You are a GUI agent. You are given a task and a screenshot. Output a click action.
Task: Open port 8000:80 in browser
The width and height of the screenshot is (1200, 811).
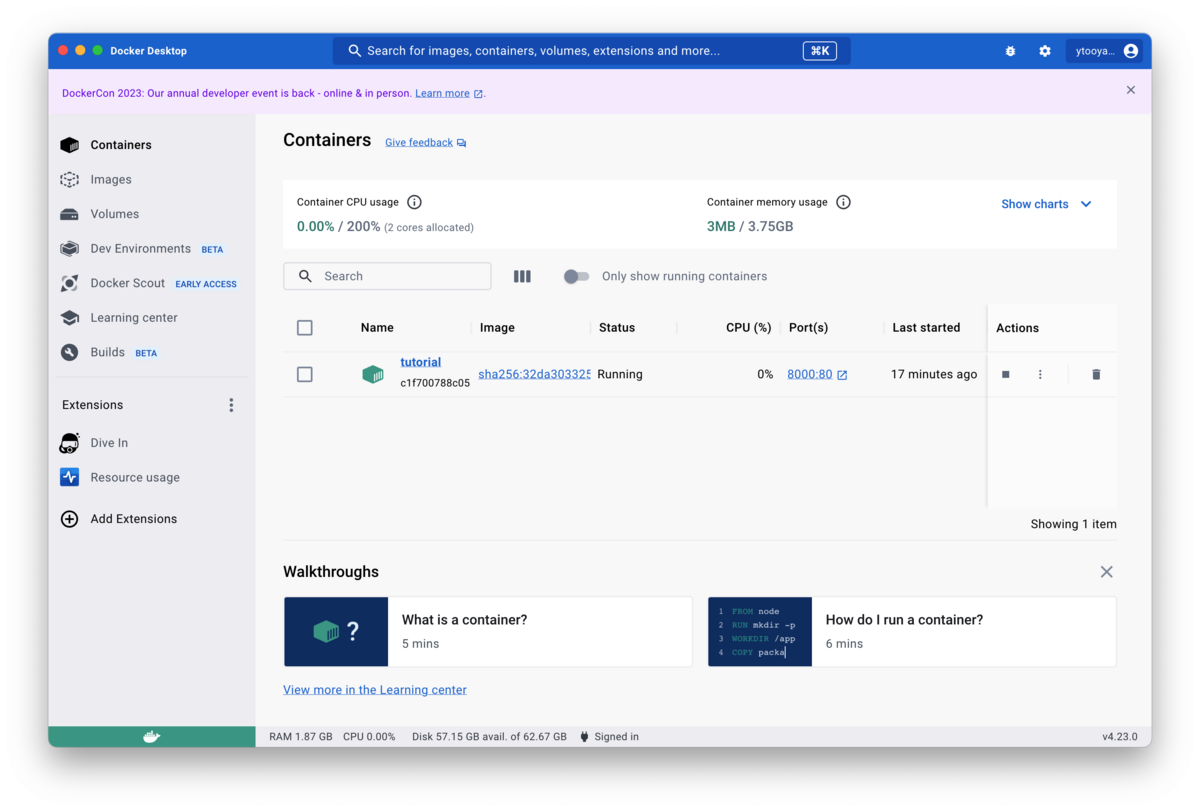[817, 374]
